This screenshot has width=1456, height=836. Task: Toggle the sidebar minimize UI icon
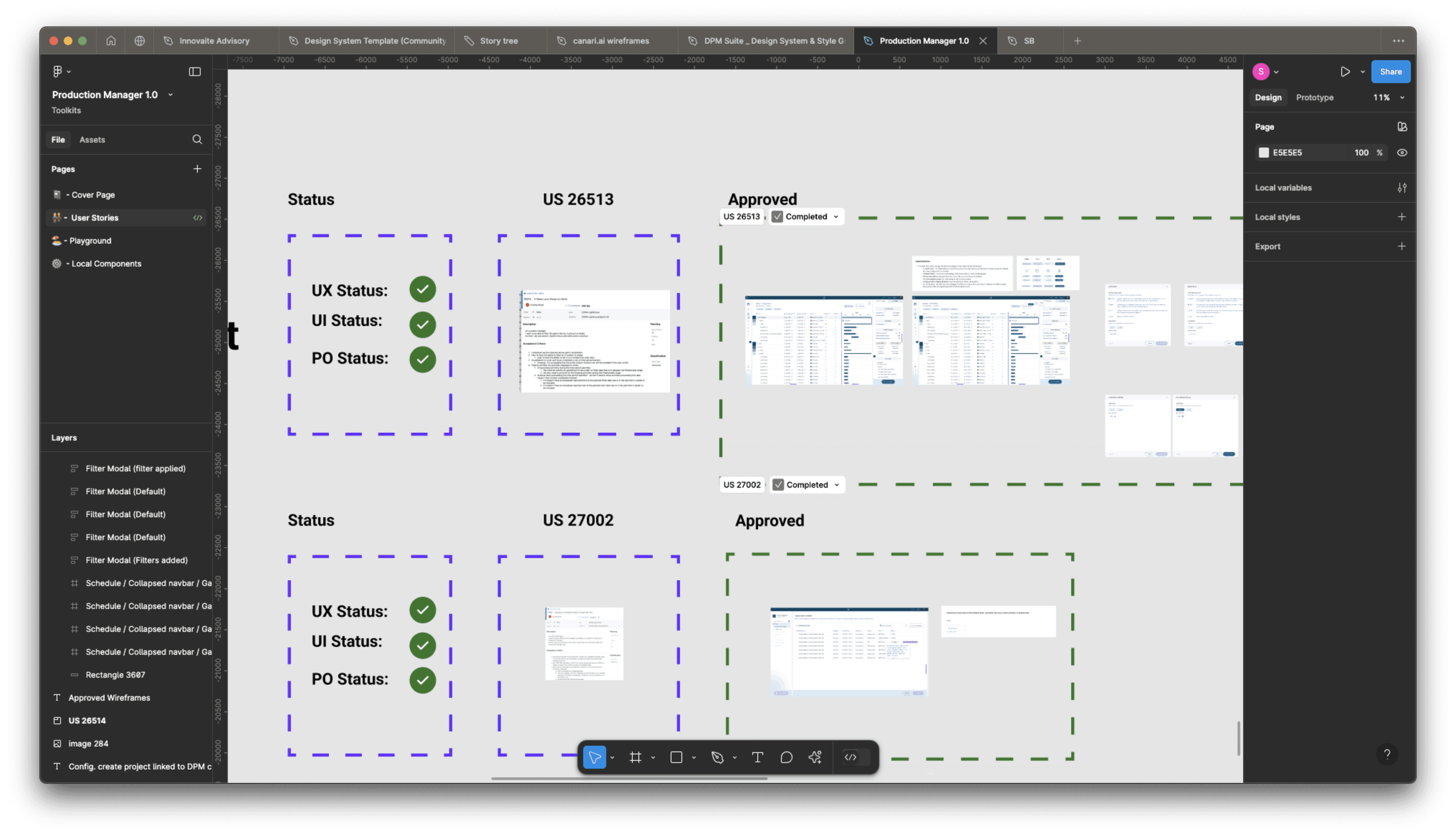click(x=195, y=71)
